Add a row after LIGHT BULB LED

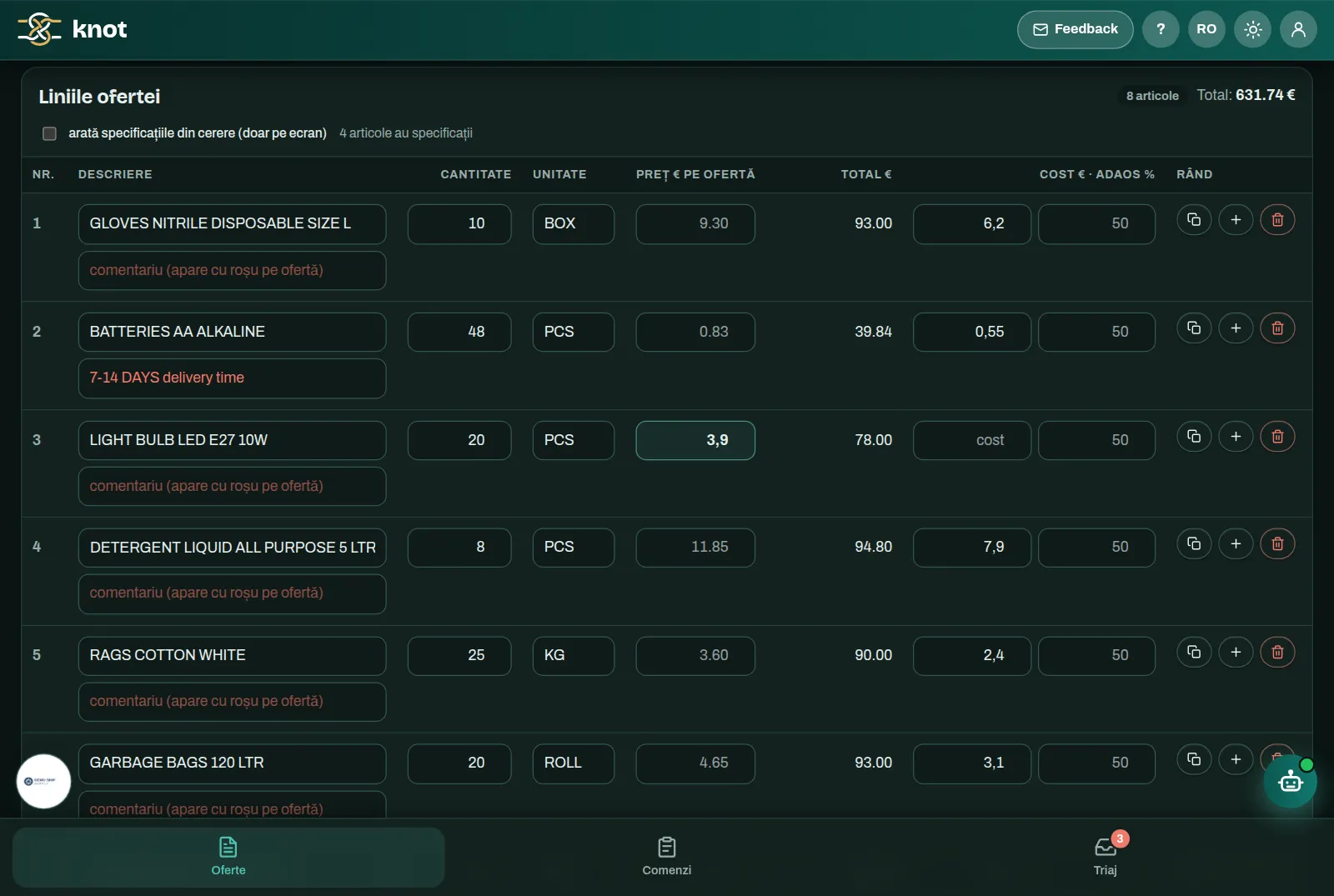pos(1236,437)
